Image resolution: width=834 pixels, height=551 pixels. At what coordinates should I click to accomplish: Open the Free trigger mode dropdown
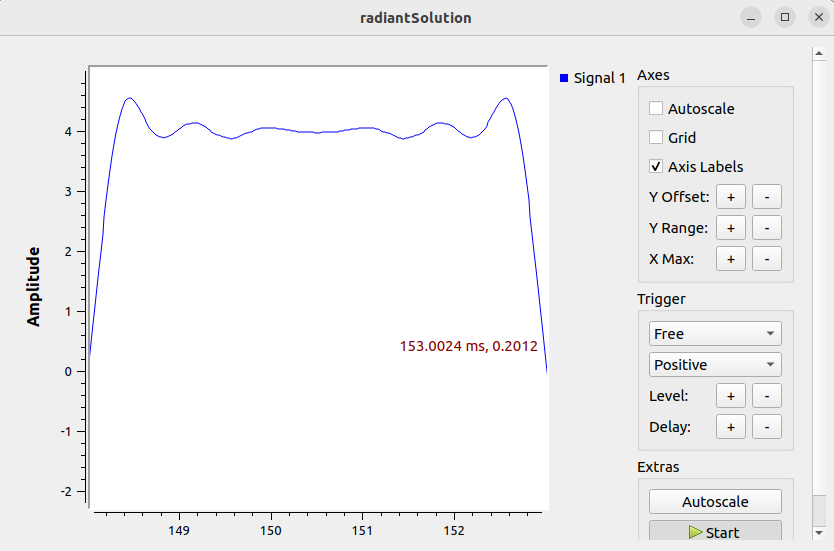click(x=715, y=334)
